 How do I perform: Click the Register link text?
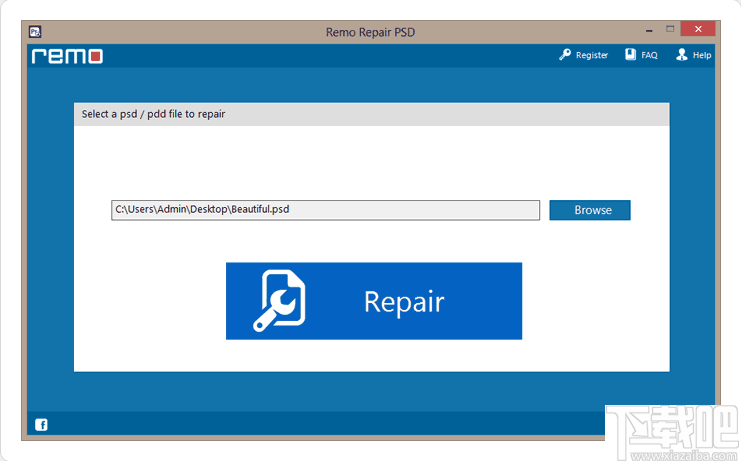pos(592,55)
